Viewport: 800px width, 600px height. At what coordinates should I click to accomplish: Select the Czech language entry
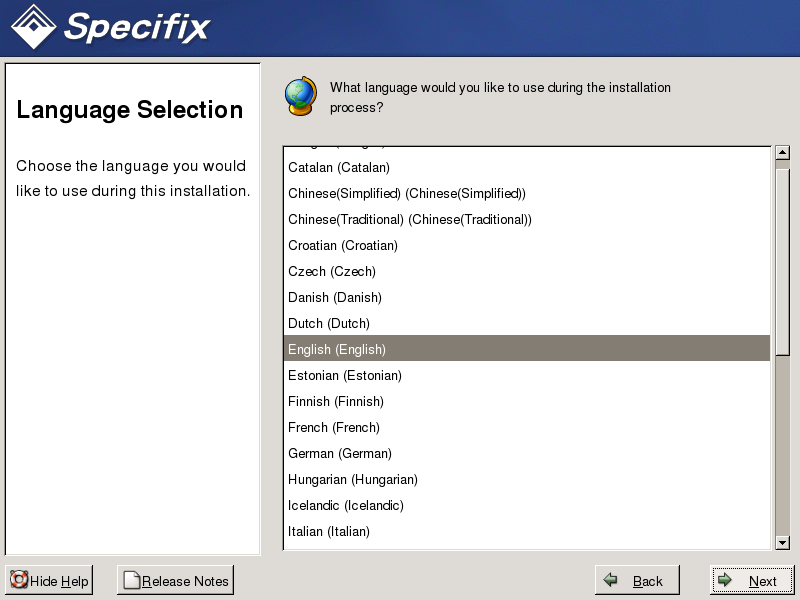pos(332,272)
